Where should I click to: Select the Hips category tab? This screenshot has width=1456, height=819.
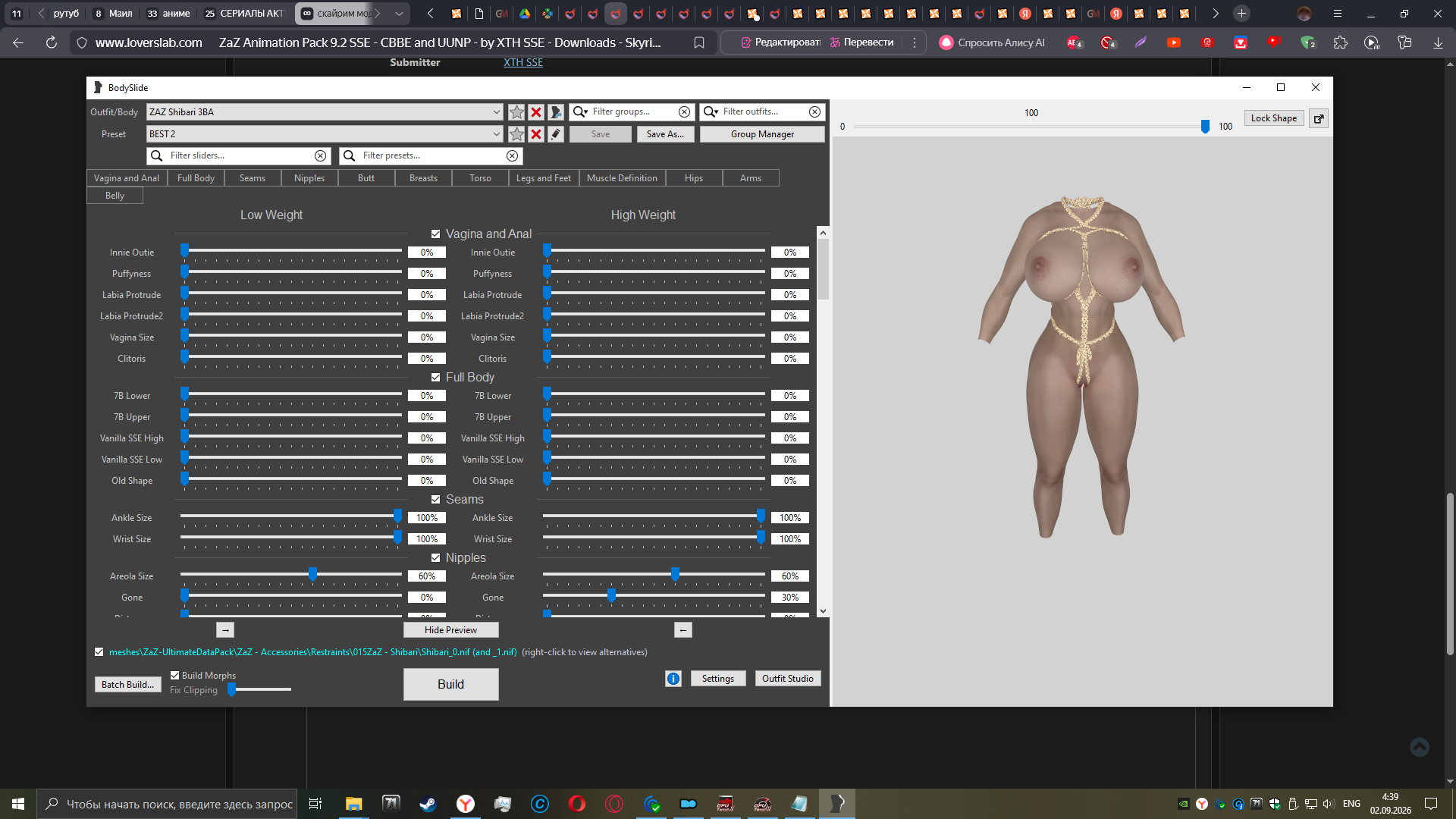pos(694,178)
